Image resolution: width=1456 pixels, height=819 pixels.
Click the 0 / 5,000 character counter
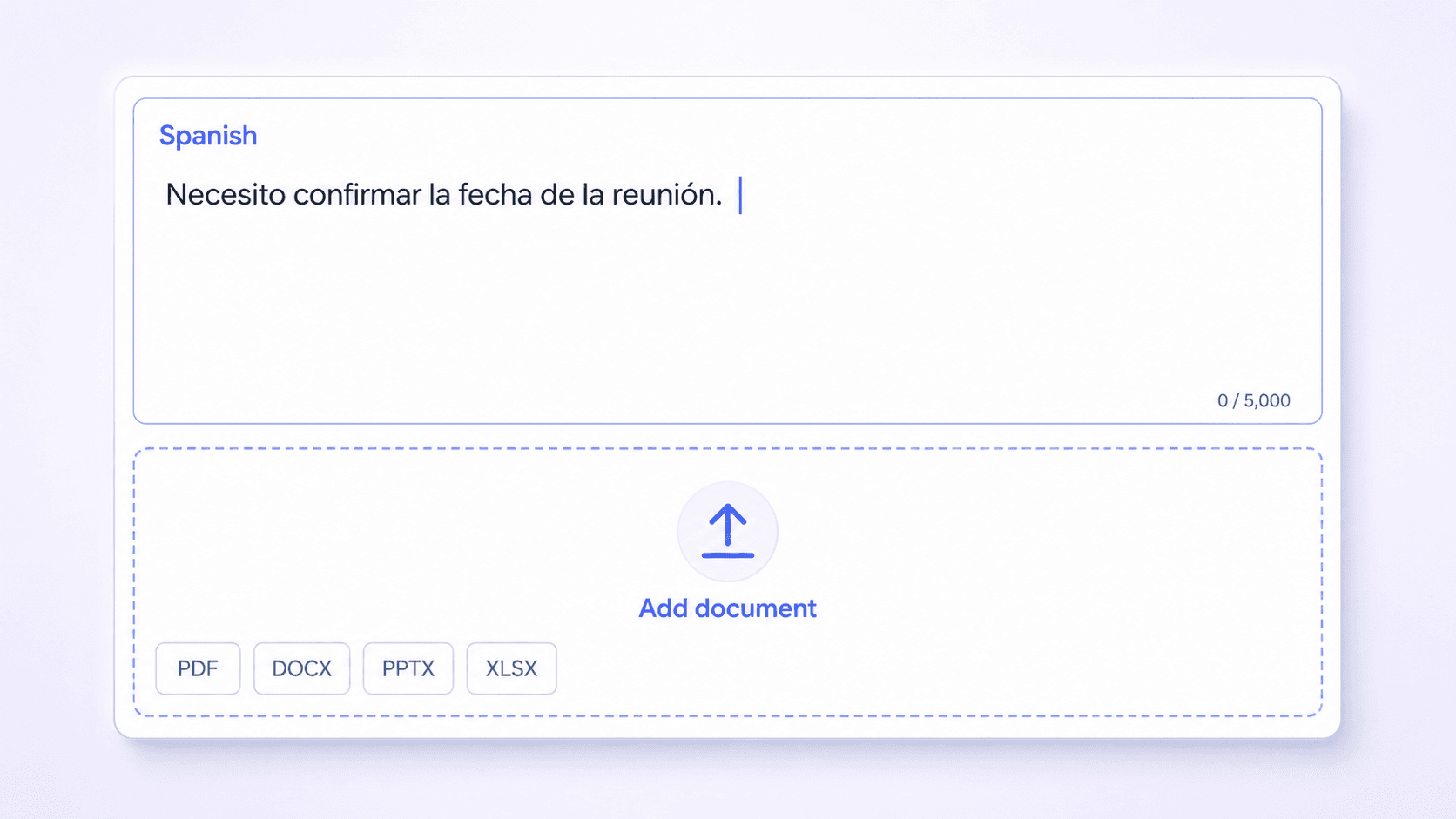(1253, 400)
